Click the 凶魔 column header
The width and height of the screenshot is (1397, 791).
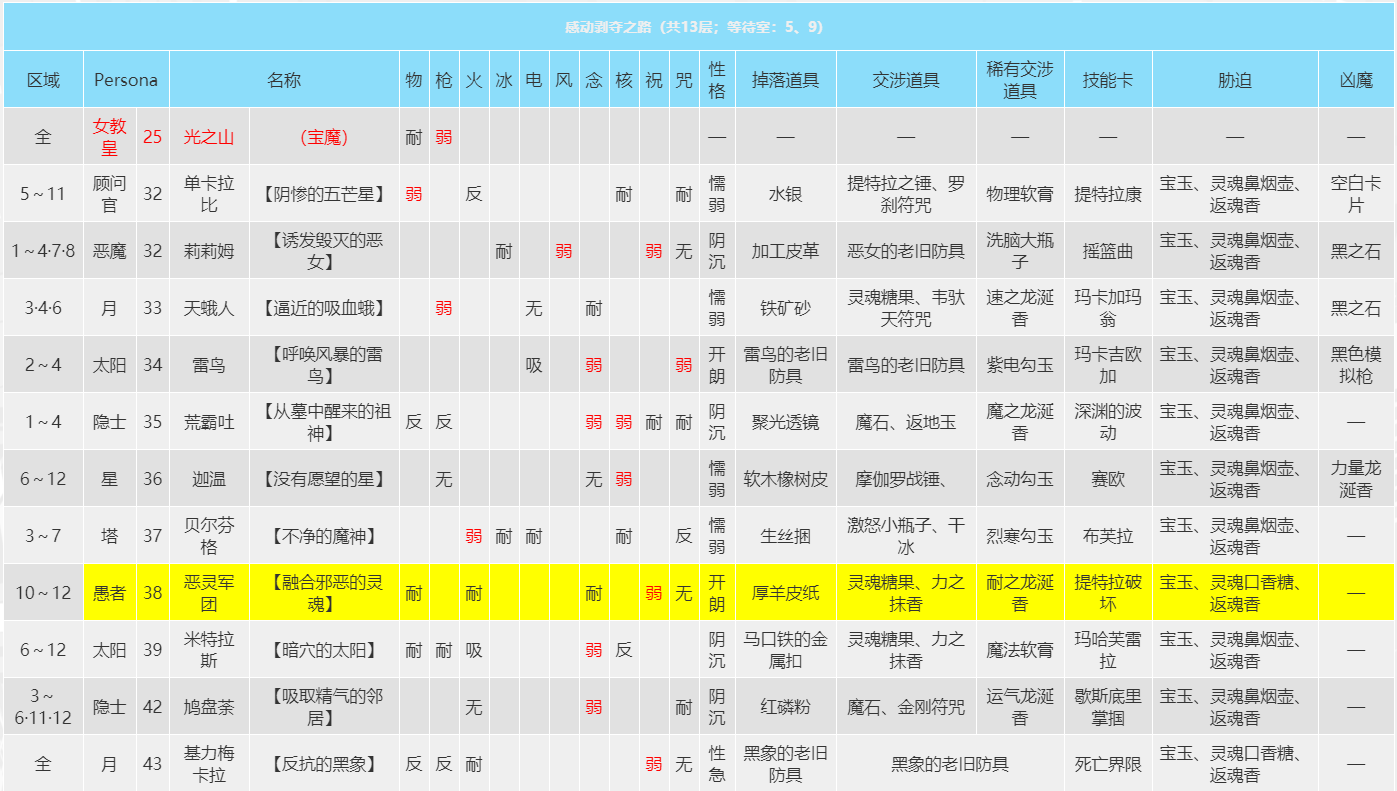(x=1356, y=80)
